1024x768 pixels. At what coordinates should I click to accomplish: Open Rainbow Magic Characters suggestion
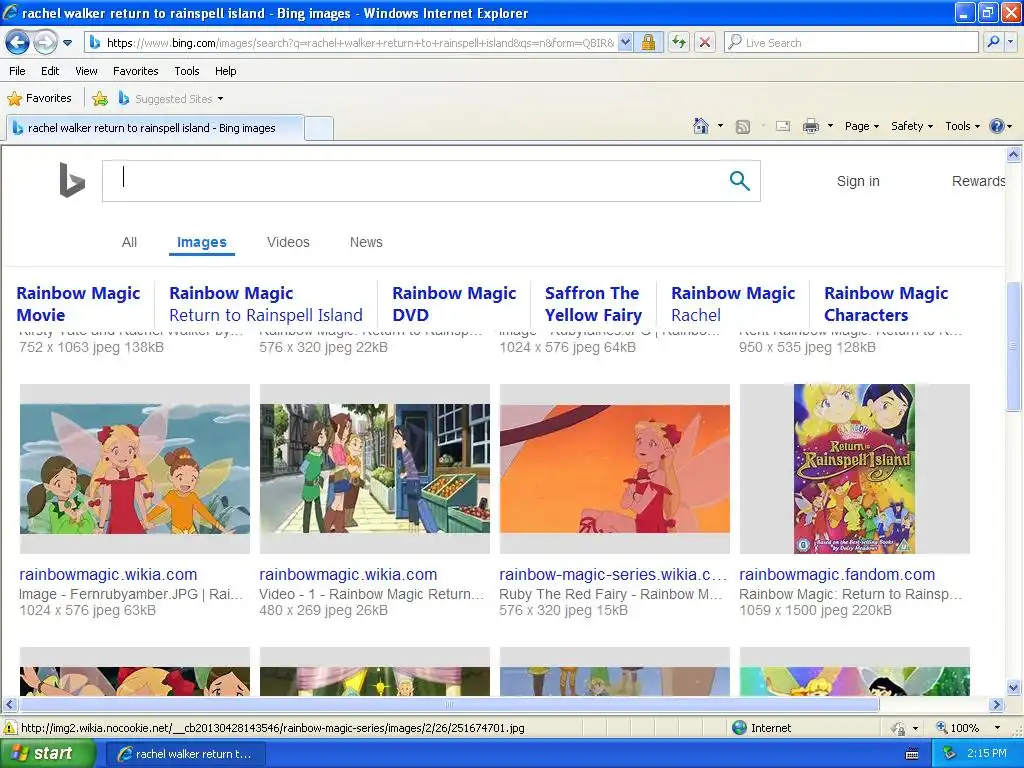(886, 304)
